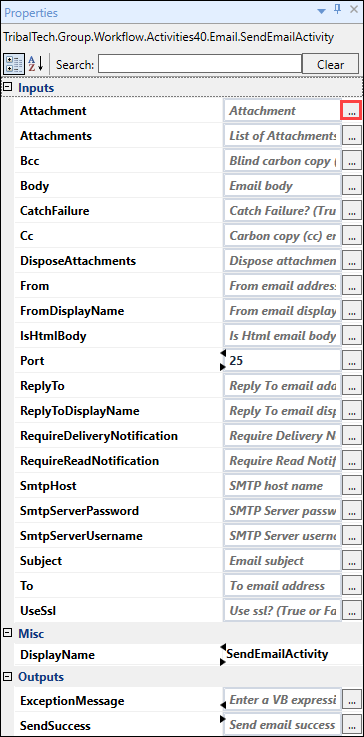Open expression editor for DisposeAttachments

[x=351, y=261]
